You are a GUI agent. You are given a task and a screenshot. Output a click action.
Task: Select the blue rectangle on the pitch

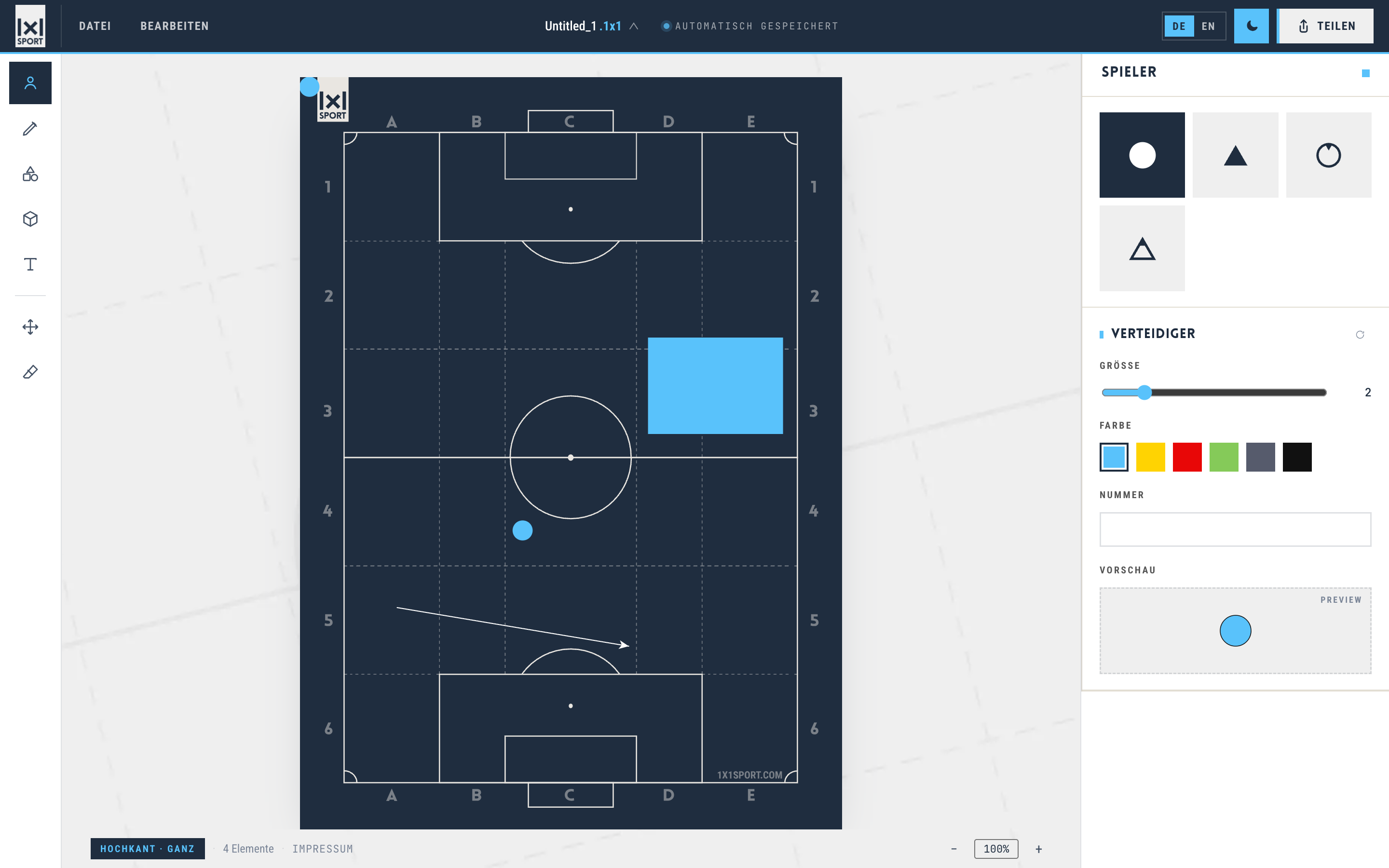[x=715, y=386]
